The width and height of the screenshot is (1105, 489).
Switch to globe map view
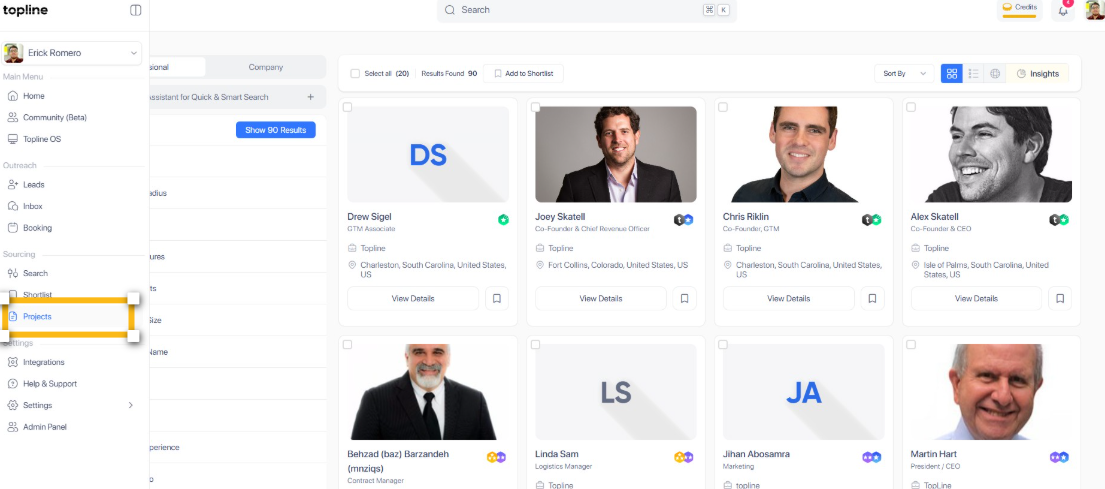(994, 73)
